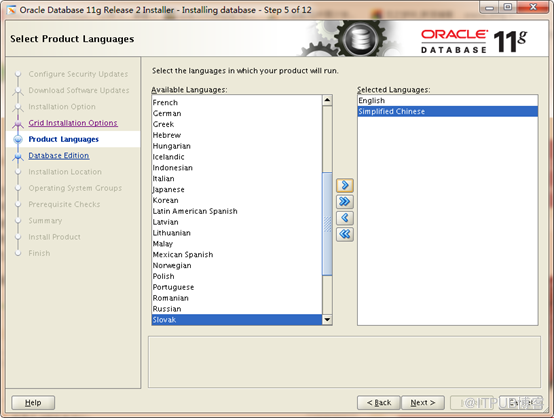Select Greek in Available Languages
Viewport: 554px width, 418px height.
point(237,124)
